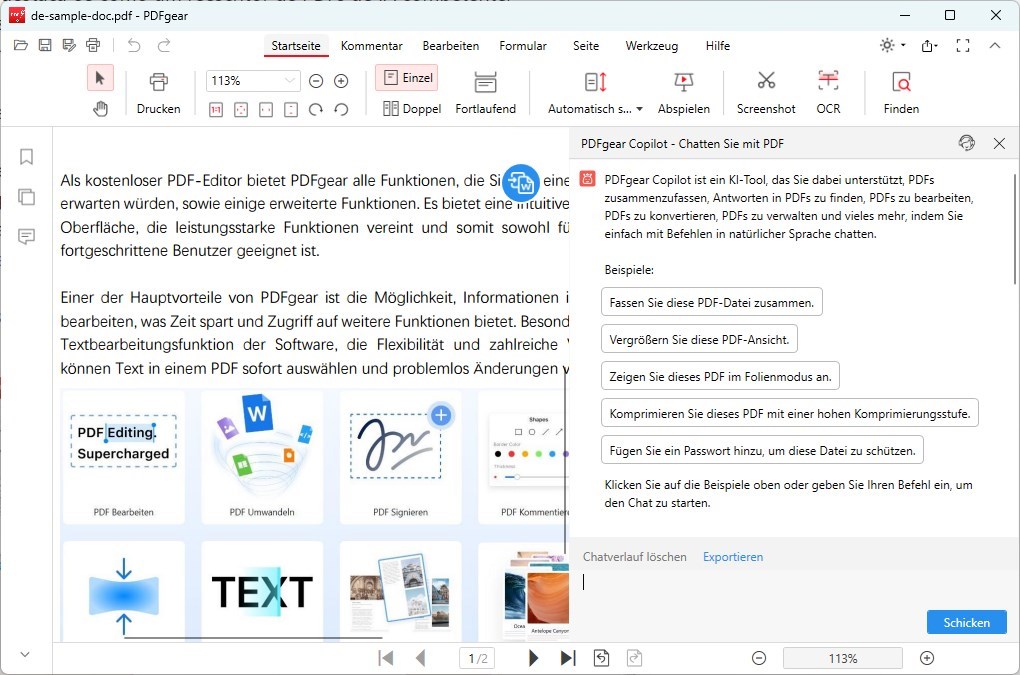The height and width of the screenshot is (675, 1020).
Task: Set zoom to actual size 1:1
Action: coord(215,108)
